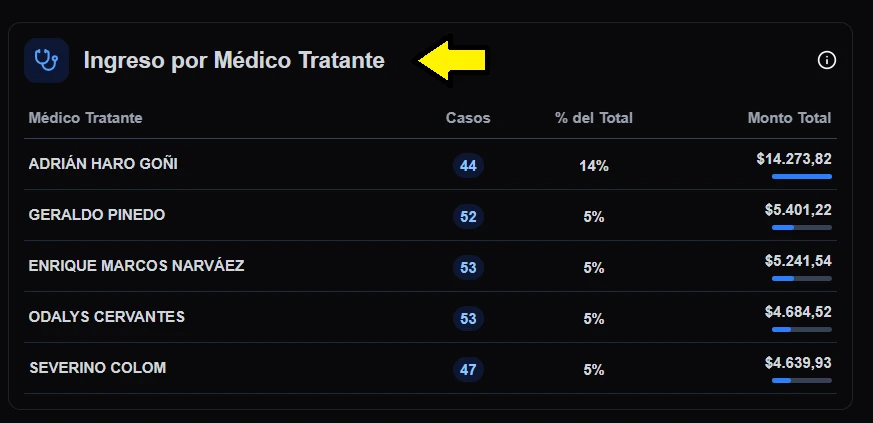Click the progress bar under $4.639,93
Screen dimensions: 873x423
pyautogui.click(x=801, y=380)
